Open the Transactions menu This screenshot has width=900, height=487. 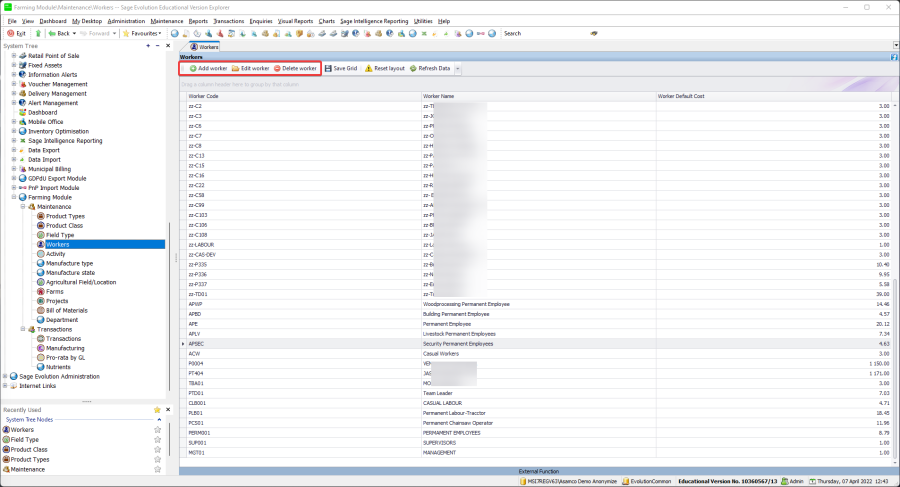coord(229,20)
